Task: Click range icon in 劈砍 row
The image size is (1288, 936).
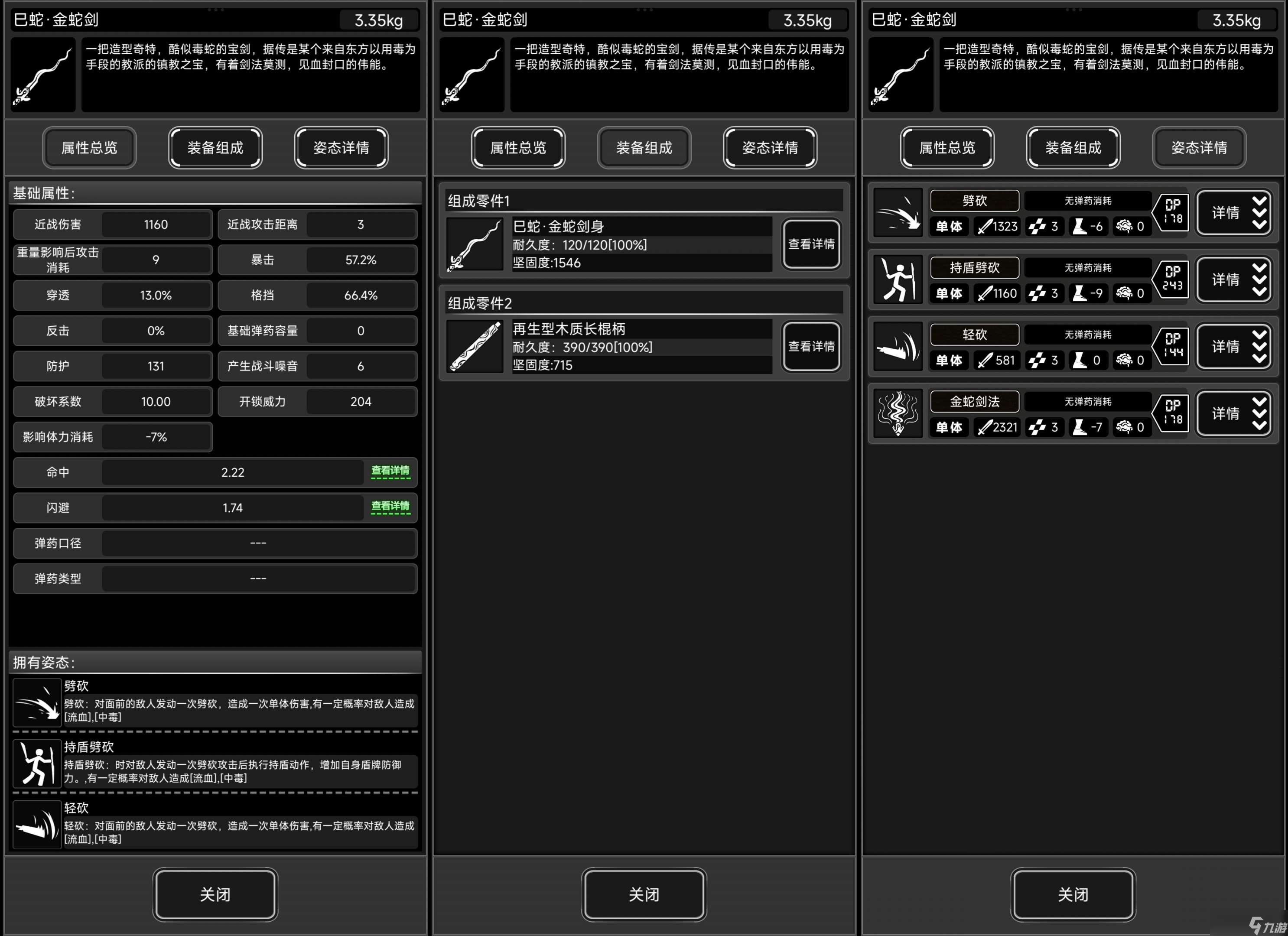Action: 1037,227
